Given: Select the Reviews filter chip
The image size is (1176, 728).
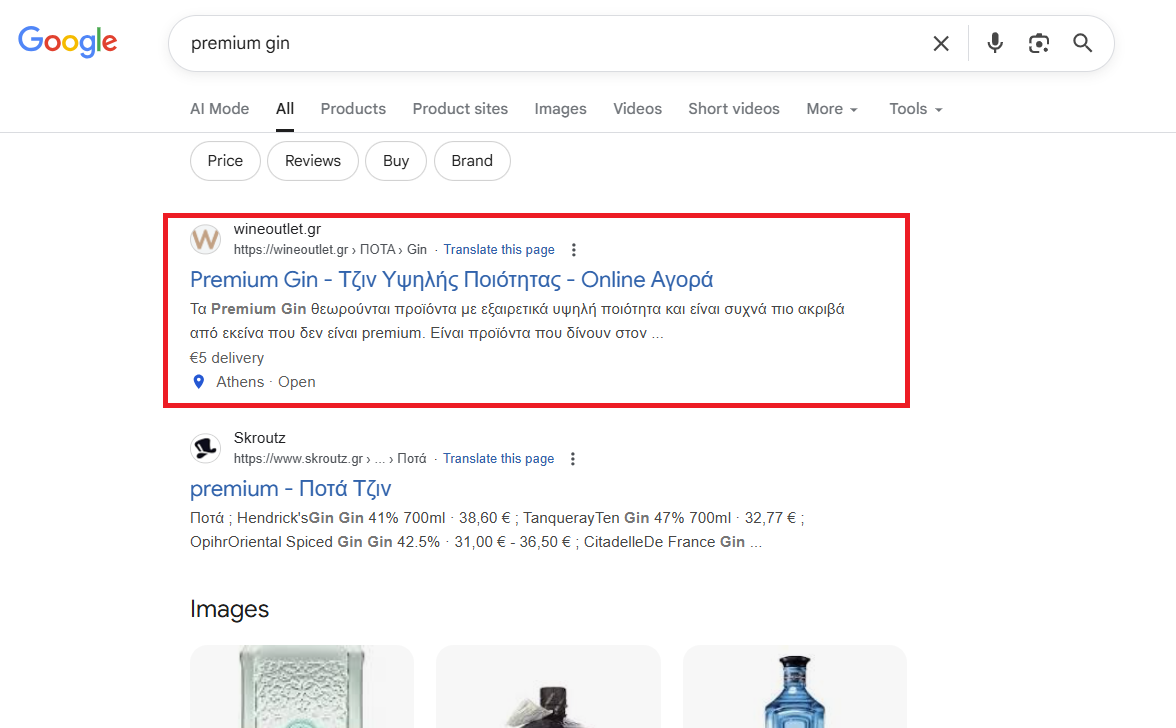Looking at the screenshot, I should tap(312, 161).
